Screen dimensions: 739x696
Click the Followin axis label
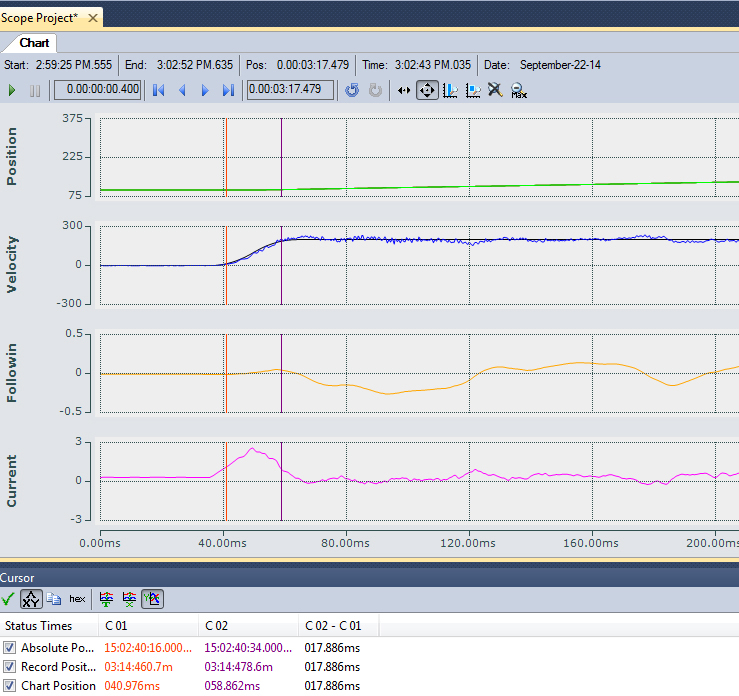point(11,373)
